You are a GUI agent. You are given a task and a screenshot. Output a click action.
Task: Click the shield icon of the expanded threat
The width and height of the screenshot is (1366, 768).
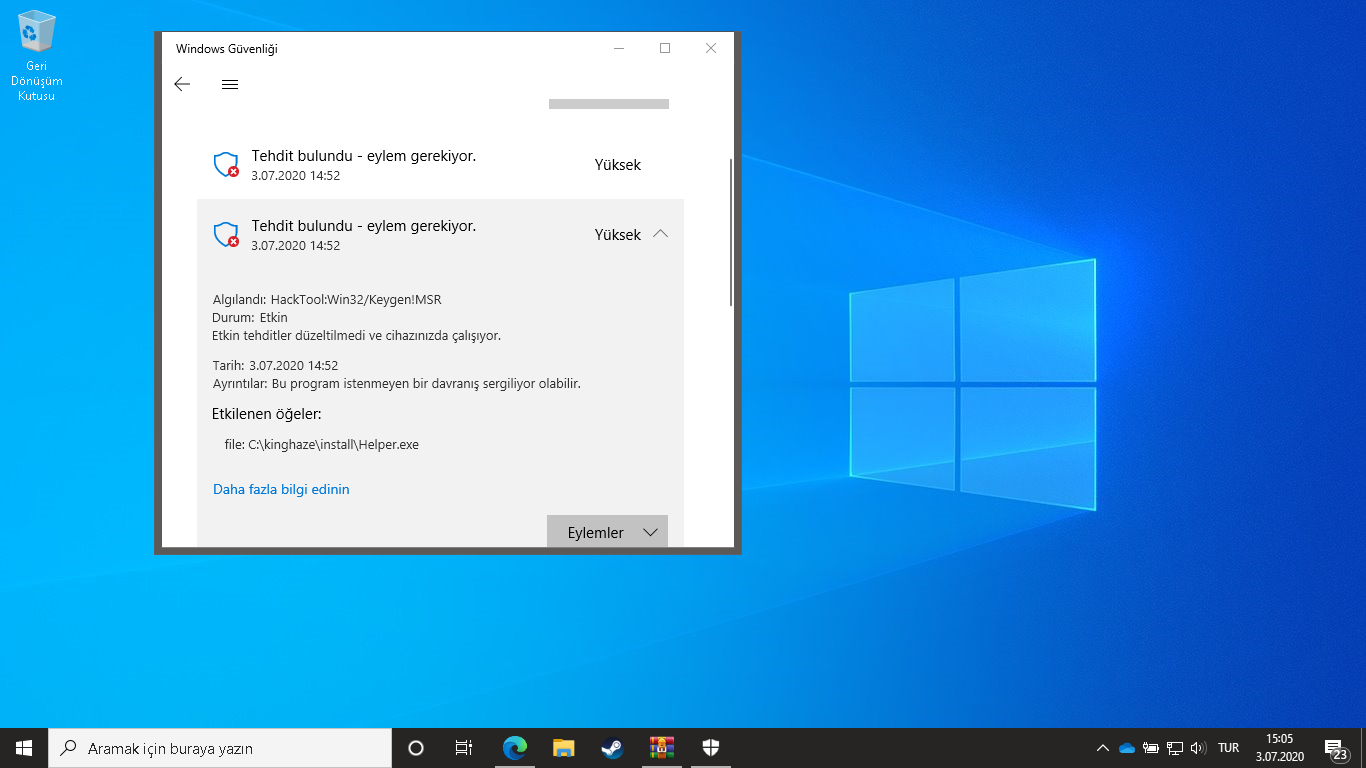[x=227, y=235]
